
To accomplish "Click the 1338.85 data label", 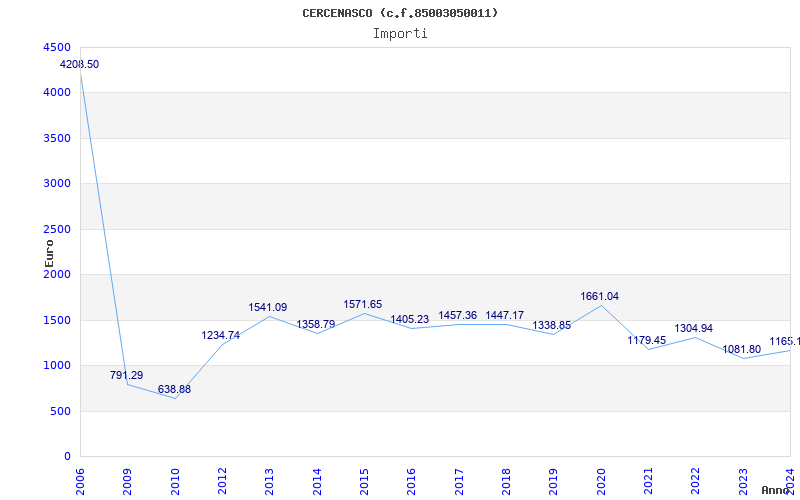I will point(552,326).
